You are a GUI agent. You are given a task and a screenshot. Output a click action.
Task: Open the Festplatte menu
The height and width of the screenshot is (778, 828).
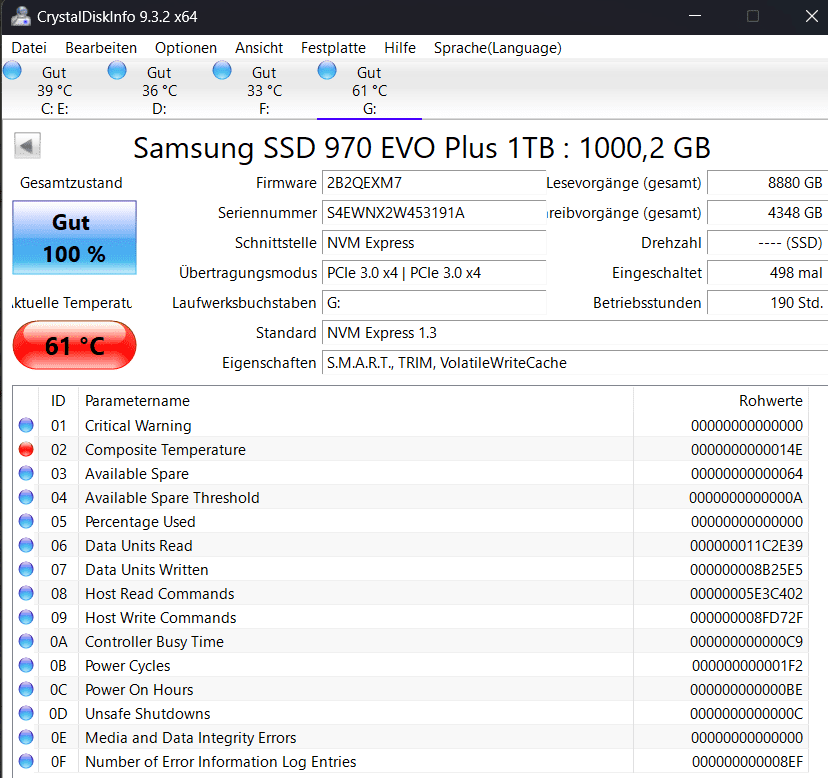coord(333,48)
